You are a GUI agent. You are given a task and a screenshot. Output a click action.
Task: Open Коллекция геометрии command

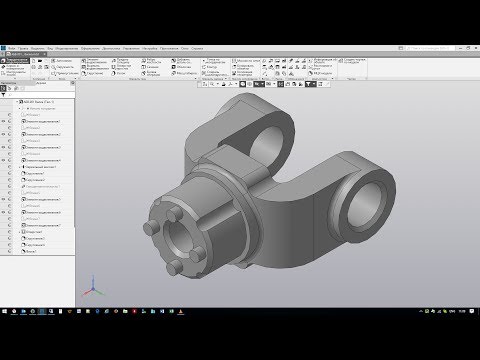coord(242,73)
